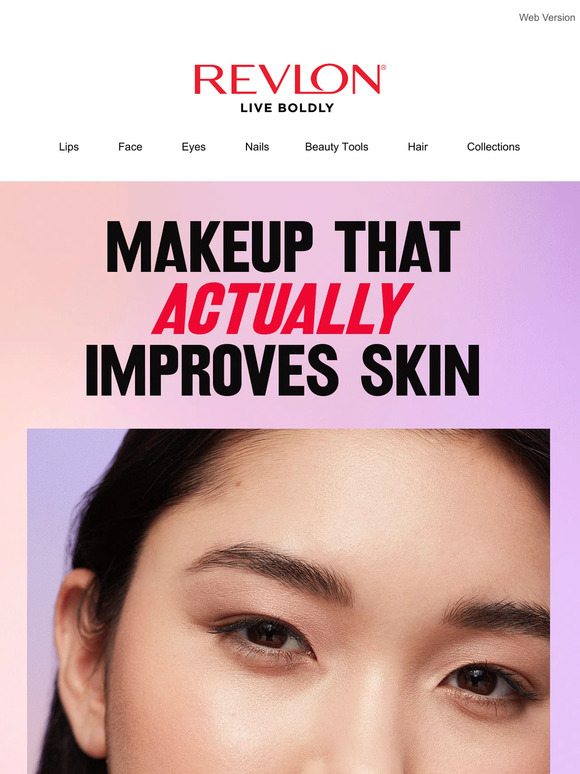The width and height of the screenshot is (580, 774).
Task: Click the Live Boldly tagline
Action: pos(287,108)
